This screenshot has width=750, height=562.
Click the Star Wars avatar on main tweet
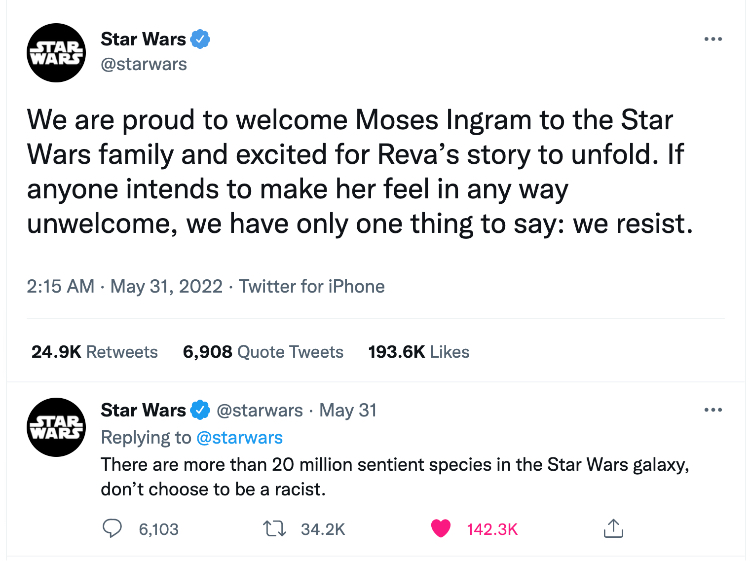[x=53, y=52]
